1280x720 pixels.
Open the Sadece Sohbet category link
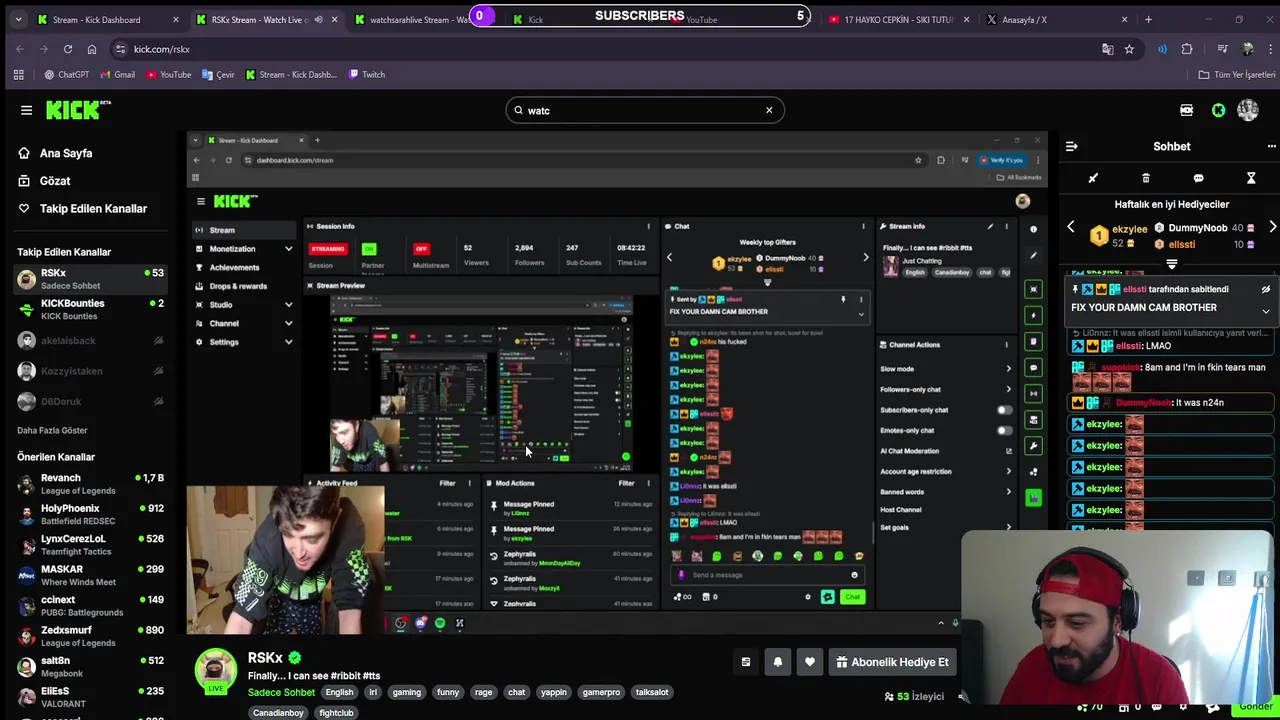(281, 692)
